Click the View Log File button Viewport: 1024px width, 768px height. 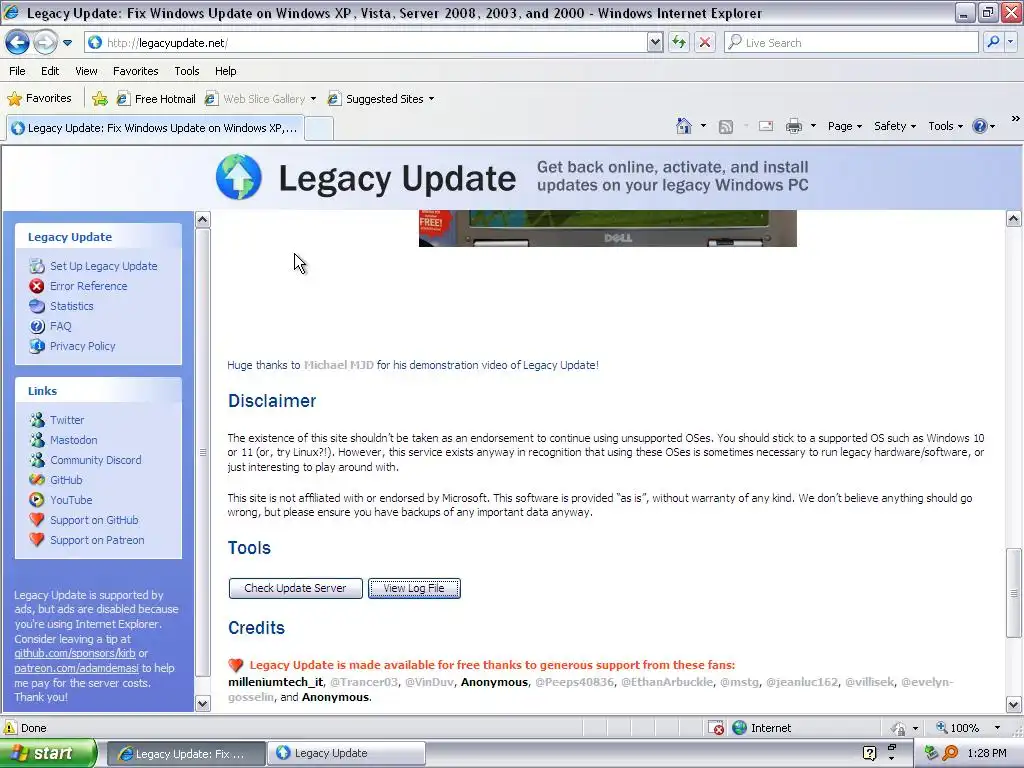[414, 588]
